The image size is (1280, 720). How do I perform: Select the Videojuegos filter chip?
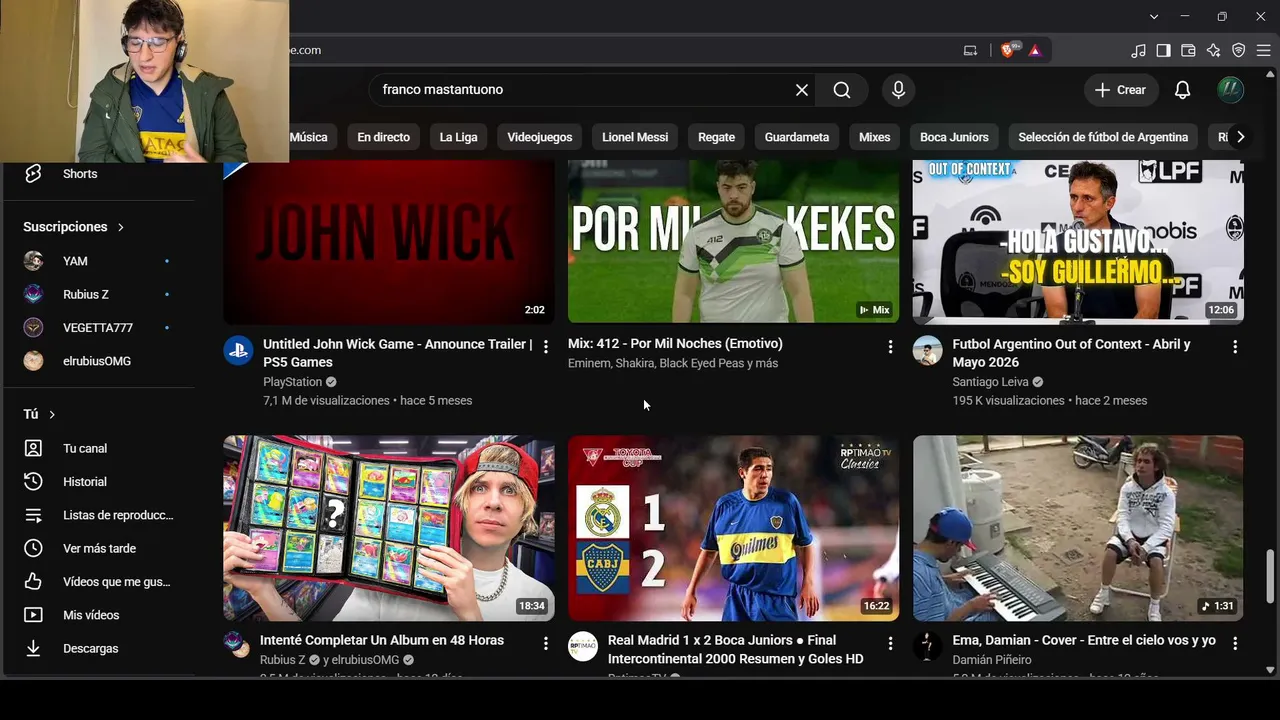[x=540, y=137]
